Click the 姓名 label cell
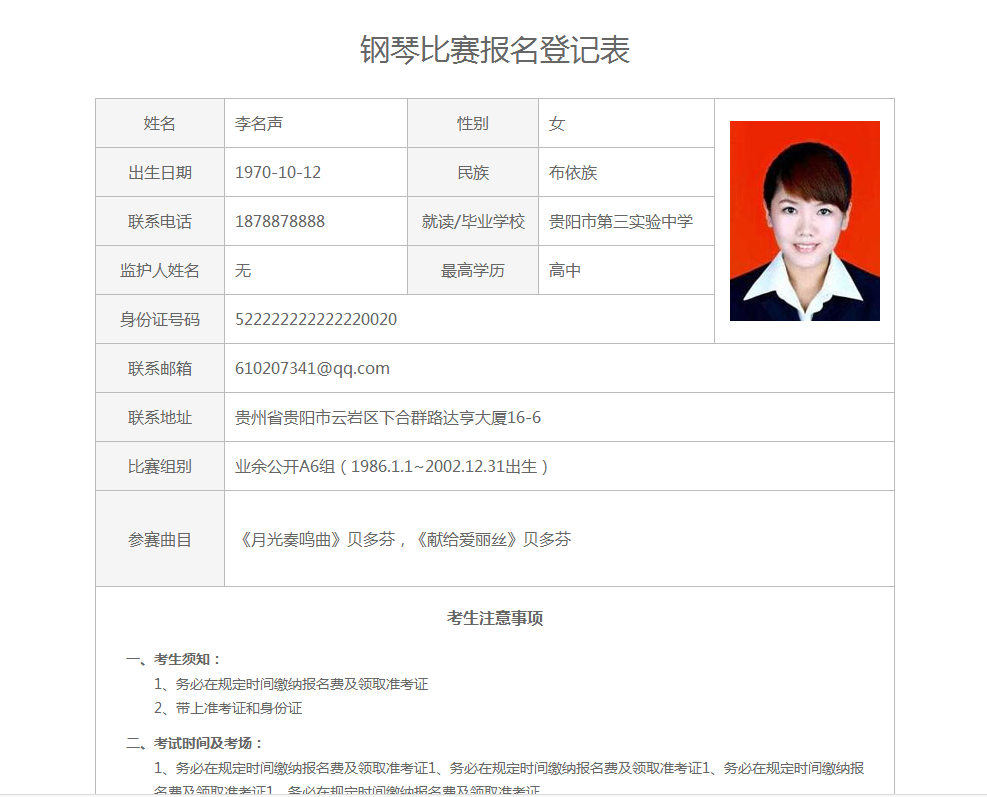 tap(160, 123)
